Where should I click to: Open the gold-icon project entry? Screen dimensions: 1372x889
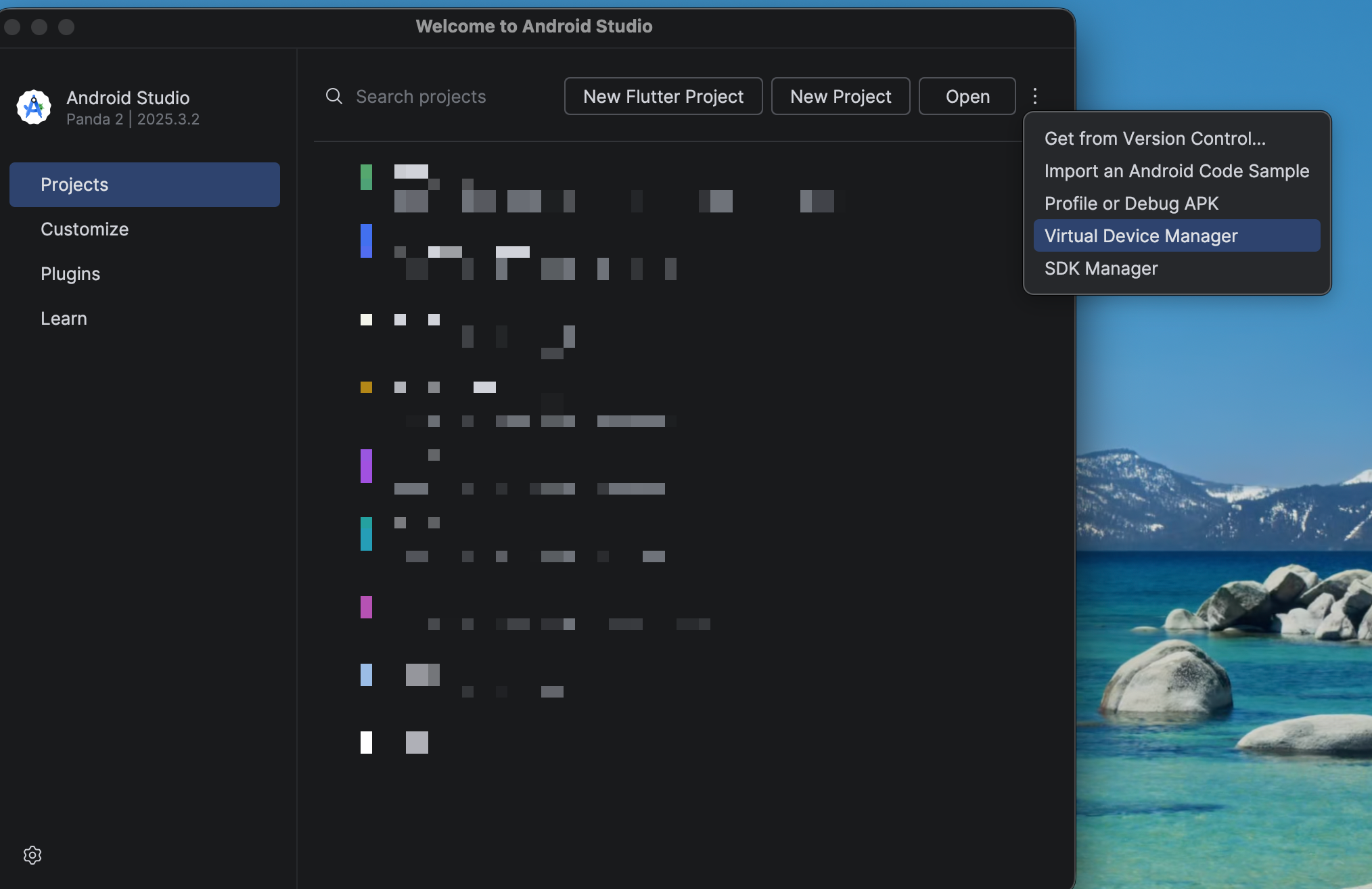click(366, 388)
